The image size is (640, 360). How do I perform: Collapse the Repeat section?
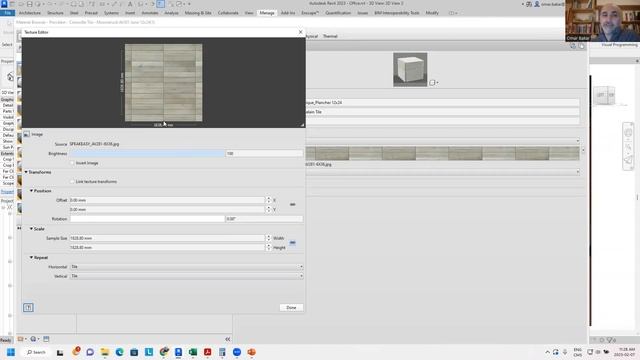tap(31, 258)
